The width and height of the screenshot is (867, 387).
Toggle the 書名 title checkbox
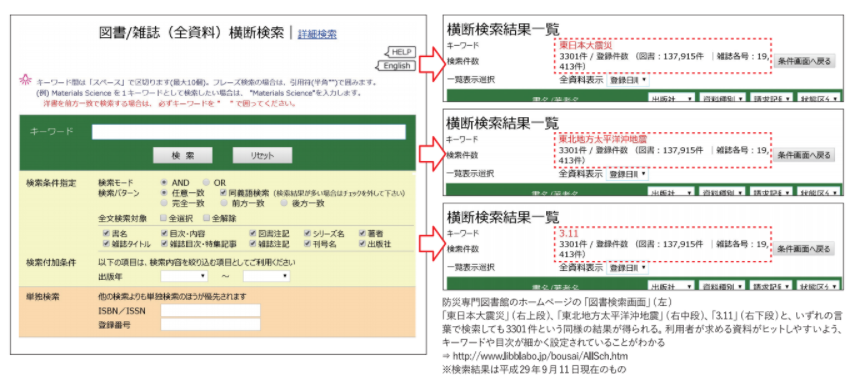(x=106, y=234)
